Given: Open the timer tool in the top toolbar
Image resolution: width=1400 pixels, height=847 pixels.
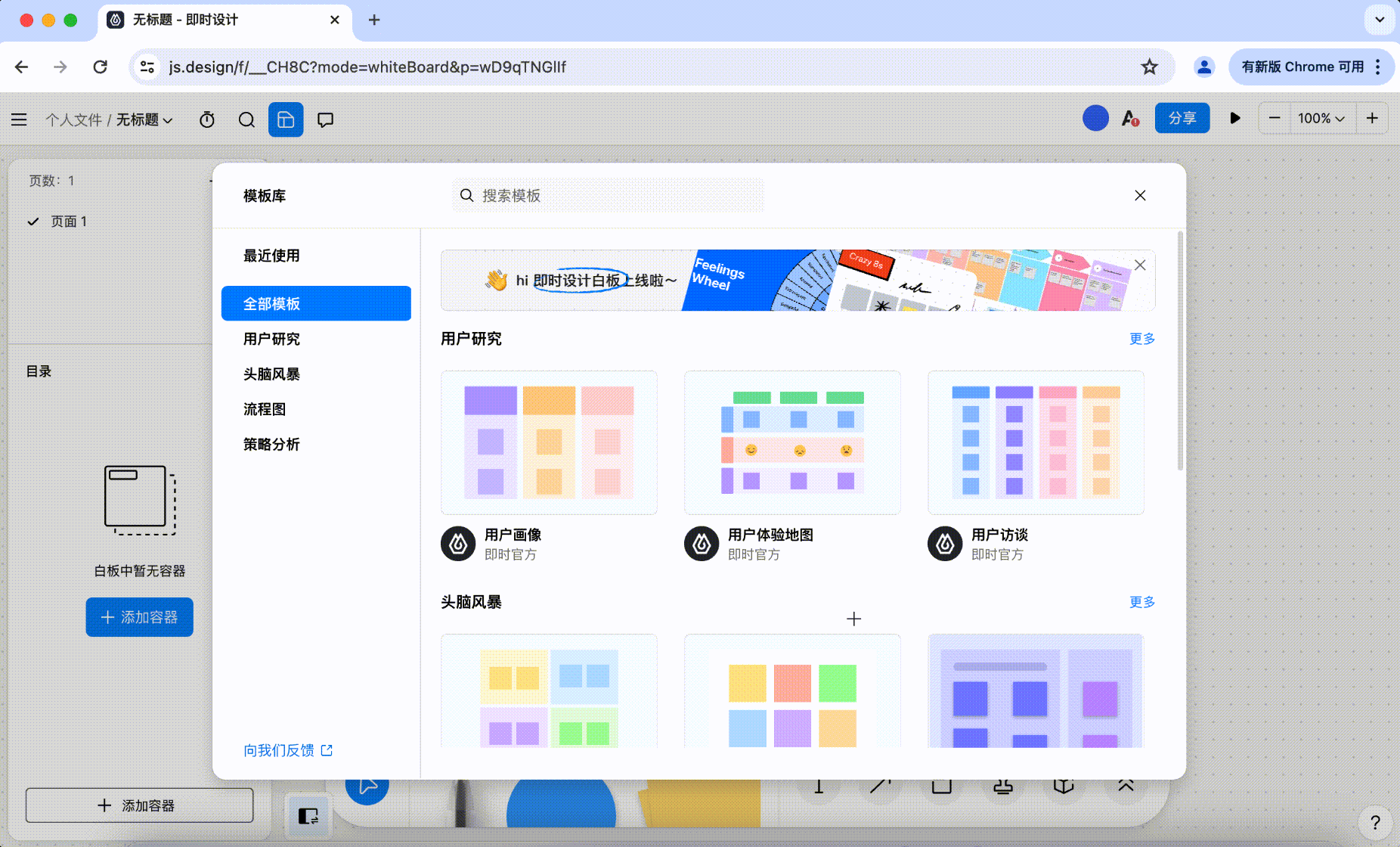Looking at the screenshot, I should [x=207, y=119].
